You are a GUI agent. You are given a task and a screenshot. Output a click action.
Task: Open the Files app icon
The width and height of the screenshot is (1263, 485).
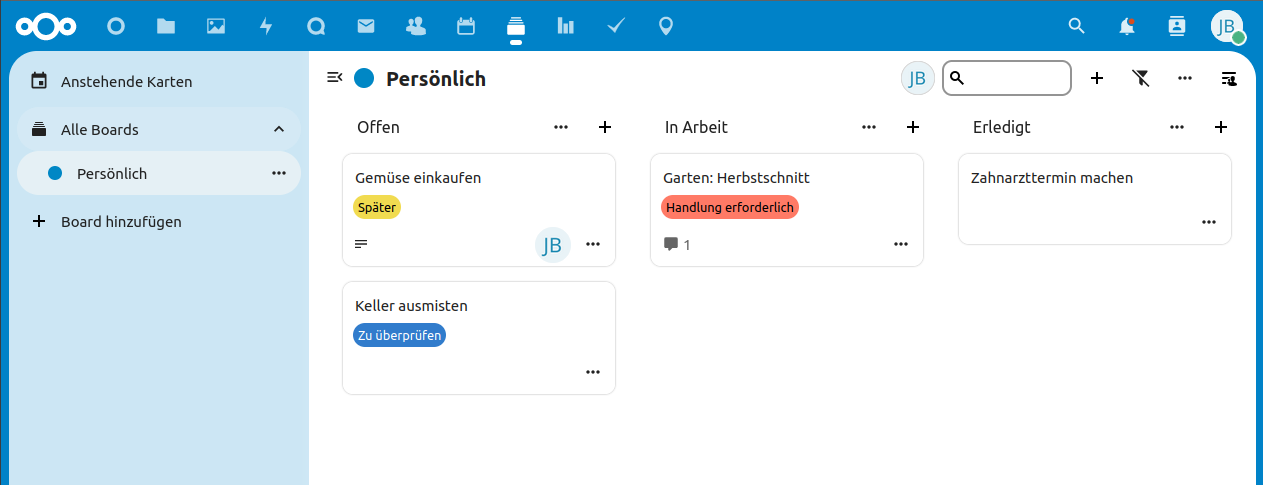(166, 26)
